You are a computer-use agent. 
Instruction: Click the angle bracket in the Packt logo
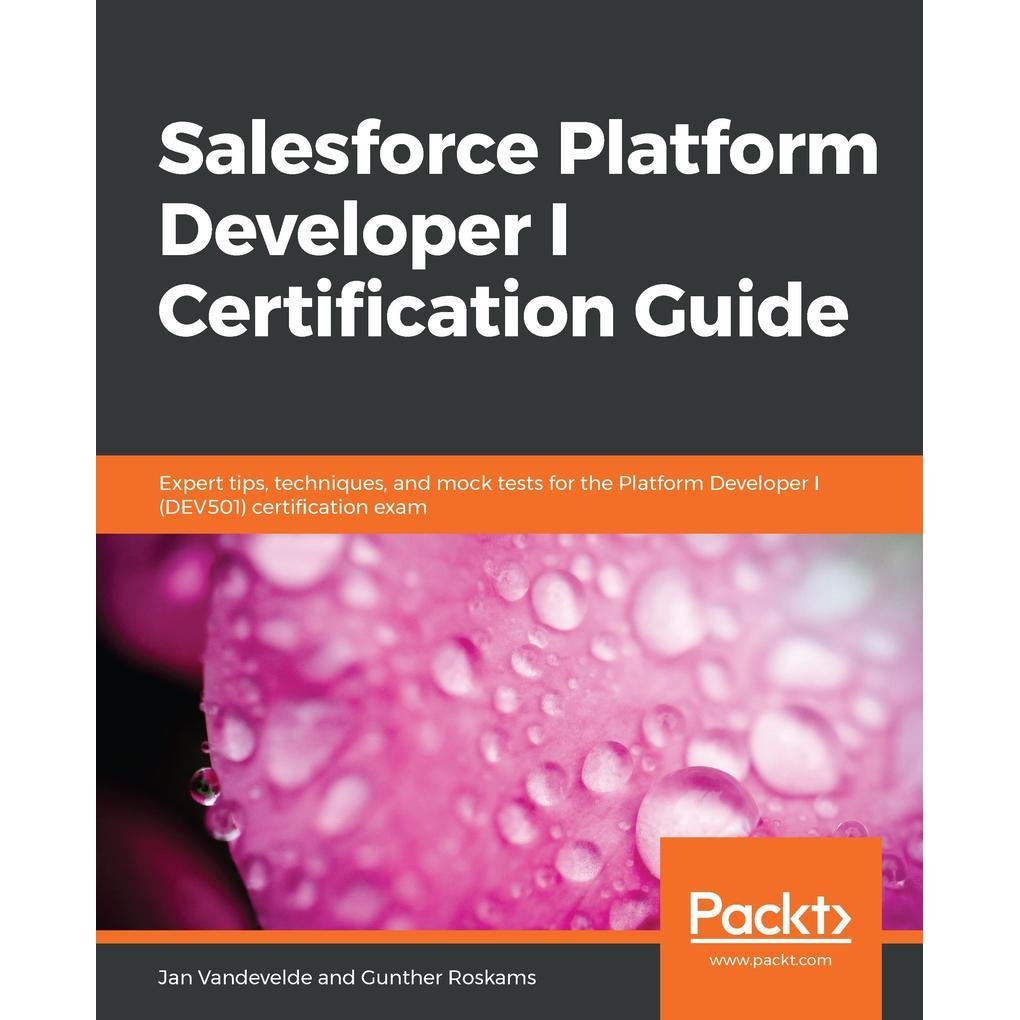(840, 917)
